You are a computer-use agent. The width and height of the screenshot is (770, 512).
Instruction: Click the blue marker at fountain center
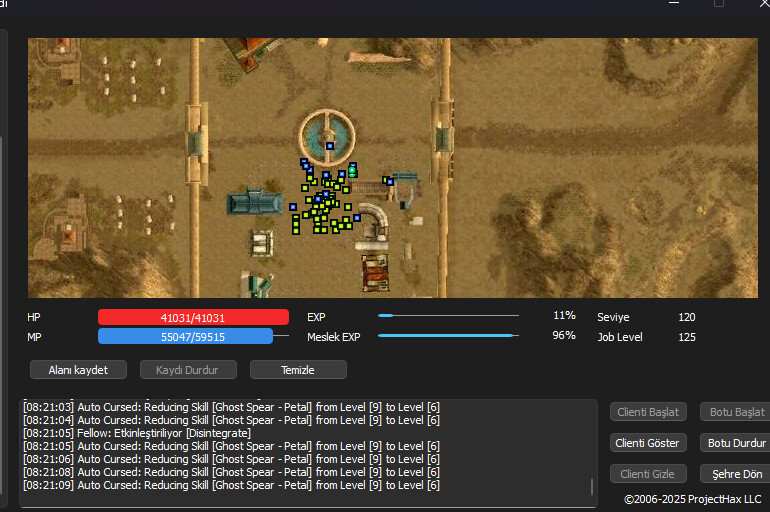pos(329,146)
